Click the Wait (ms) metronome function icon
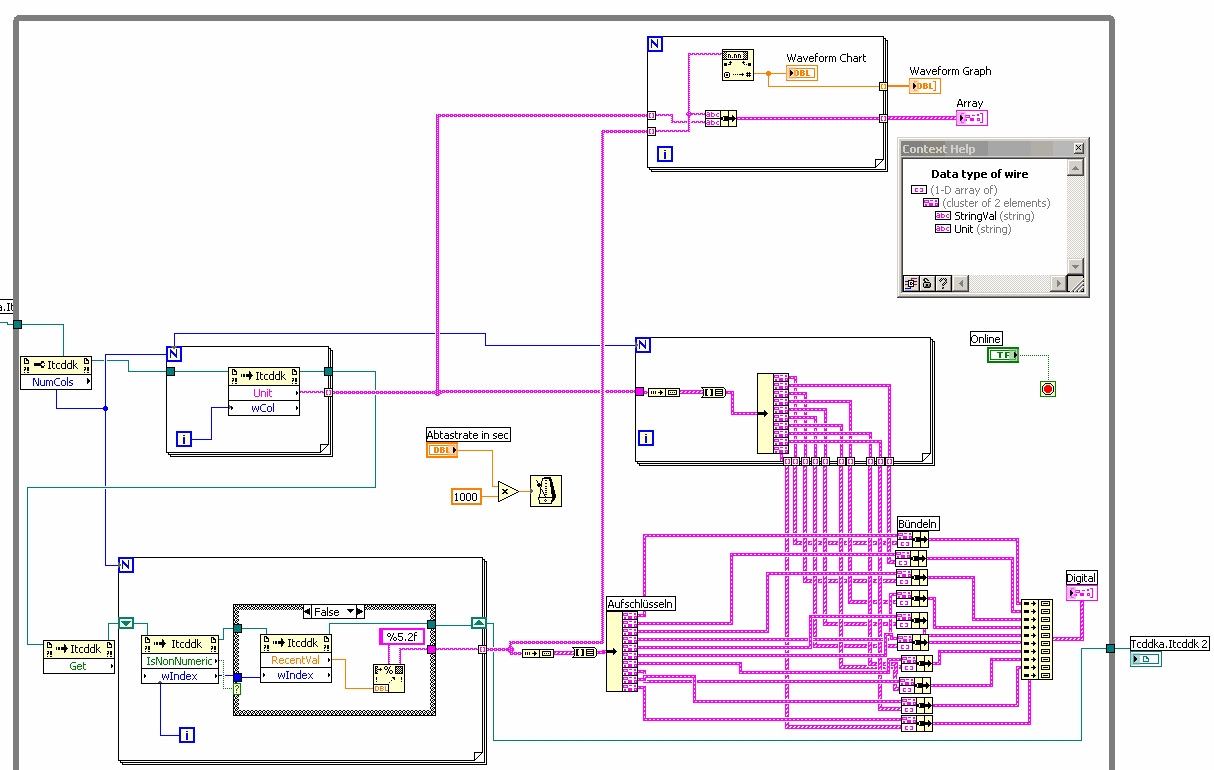 click(546, 490)
